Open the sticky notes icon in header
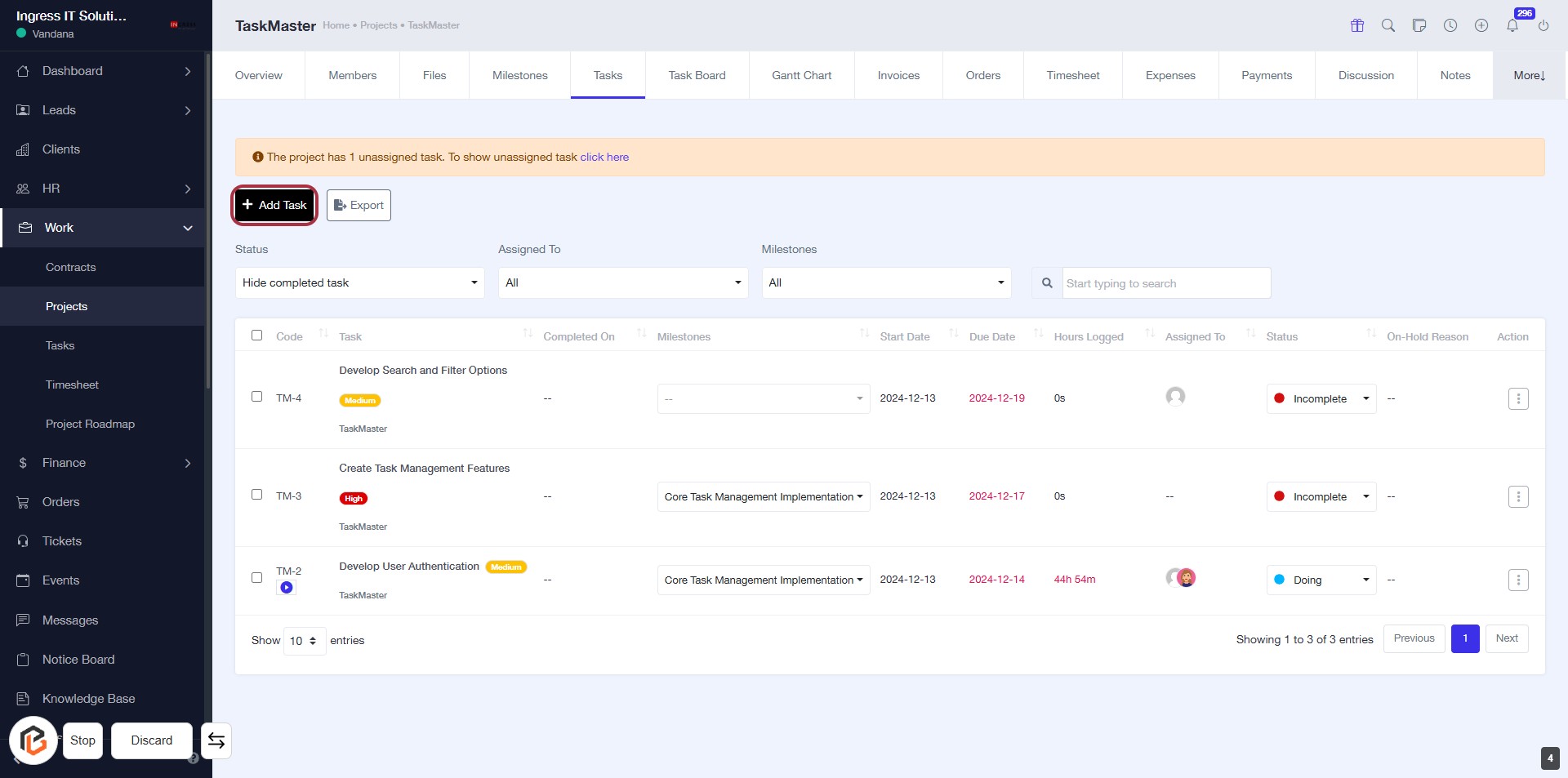The width and height of the screenshot is (1568, 778). point(1419,25)
